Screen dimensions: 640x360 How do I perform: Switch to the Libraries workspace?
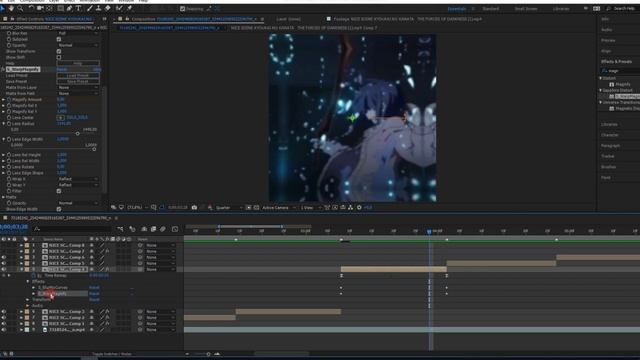[561, 9]
